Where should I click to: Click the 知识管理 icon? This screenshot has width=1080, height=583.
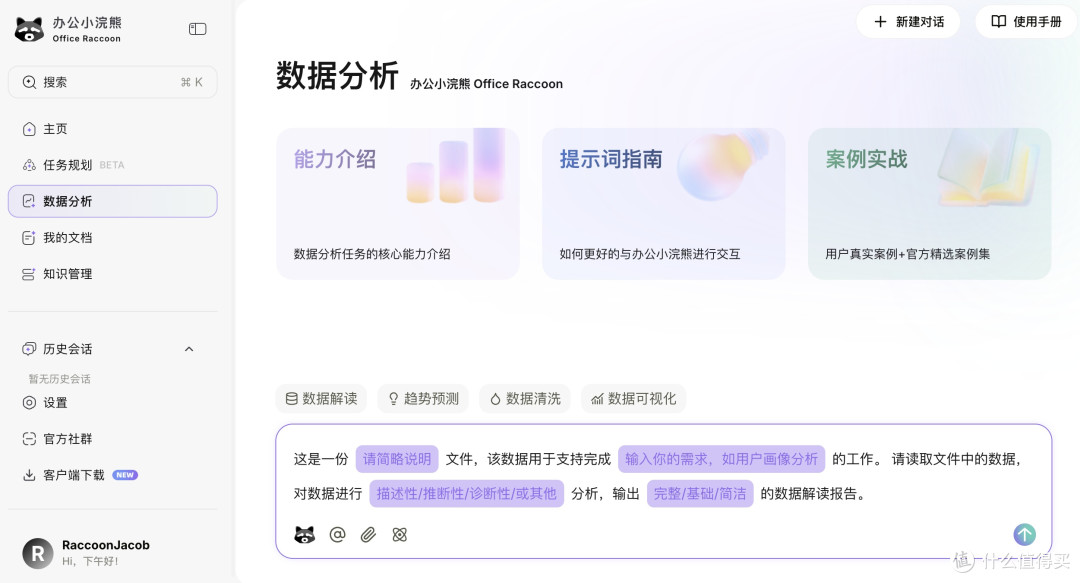(29, 274)
